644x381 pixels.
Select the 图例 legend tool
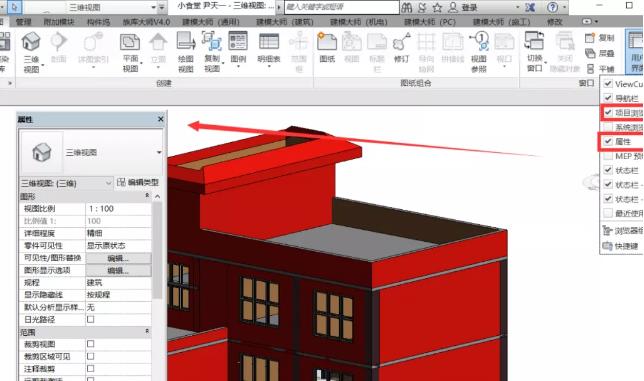tap(238, 41)
